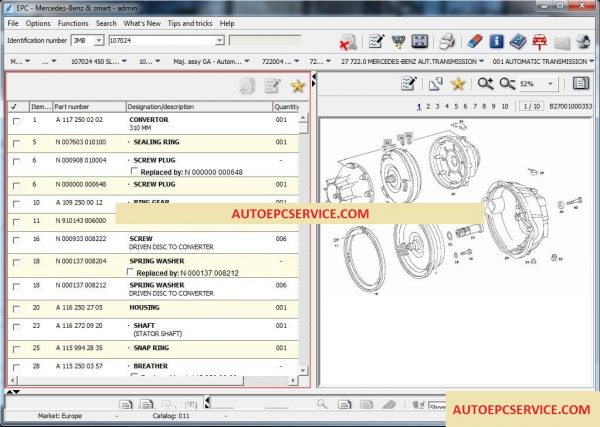Go to picture page 10
The width and height of the screenshot is (600, 427).
[x=505, y=106]
